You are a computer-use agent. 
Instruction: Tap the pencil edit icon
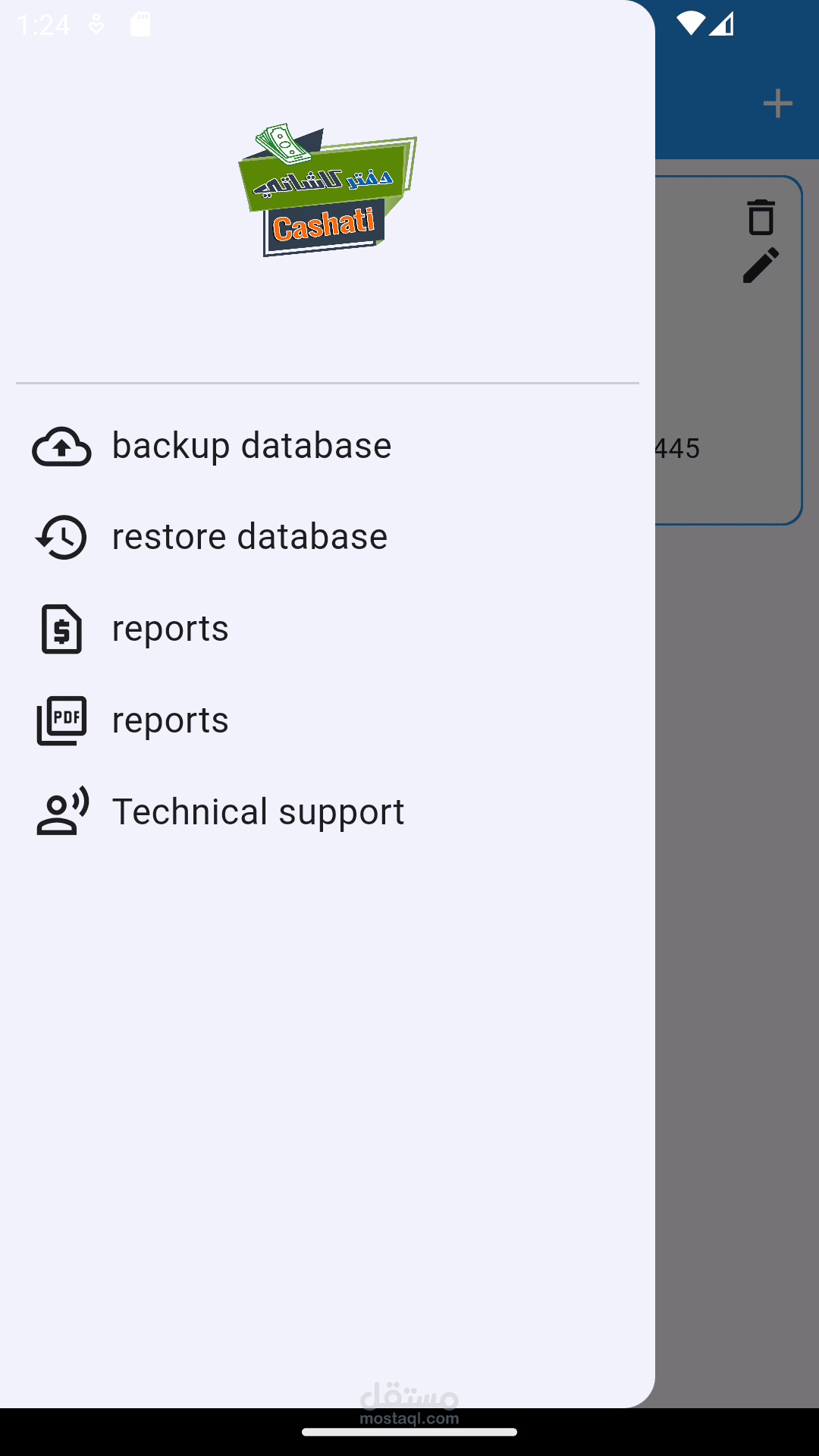761,265
